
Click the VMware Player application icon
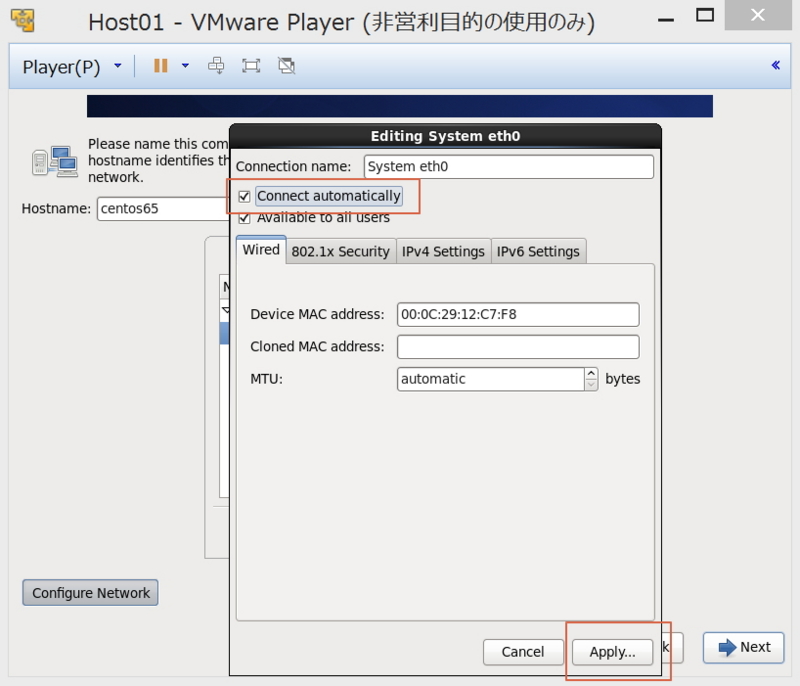[23, 20]
